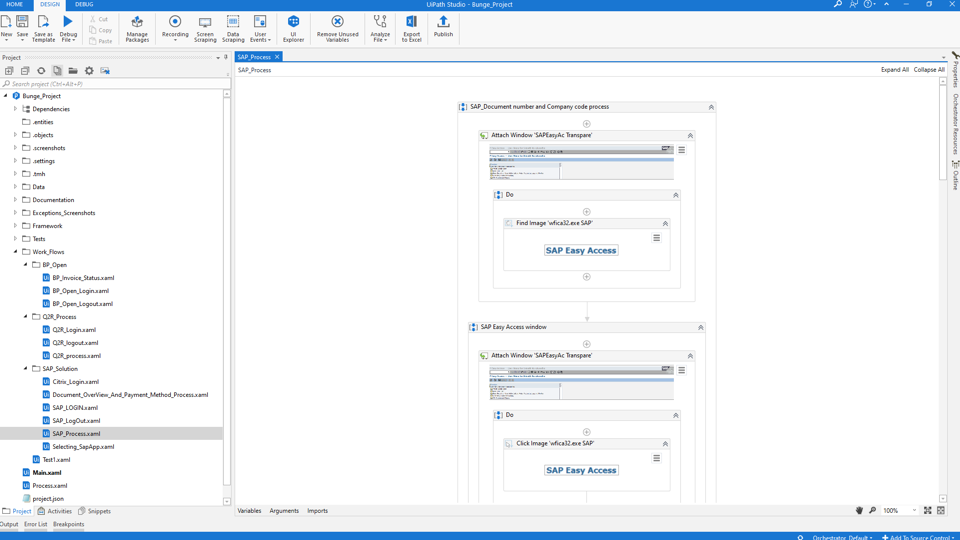
Task: Switch to the DEBUG ribbon tab
Action: point(84,5)
